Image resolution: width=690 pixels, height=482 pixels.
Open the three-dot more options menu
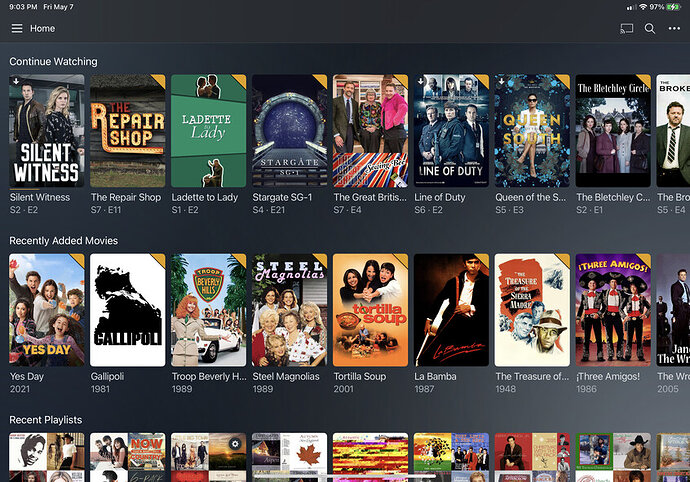click(674, 29)
